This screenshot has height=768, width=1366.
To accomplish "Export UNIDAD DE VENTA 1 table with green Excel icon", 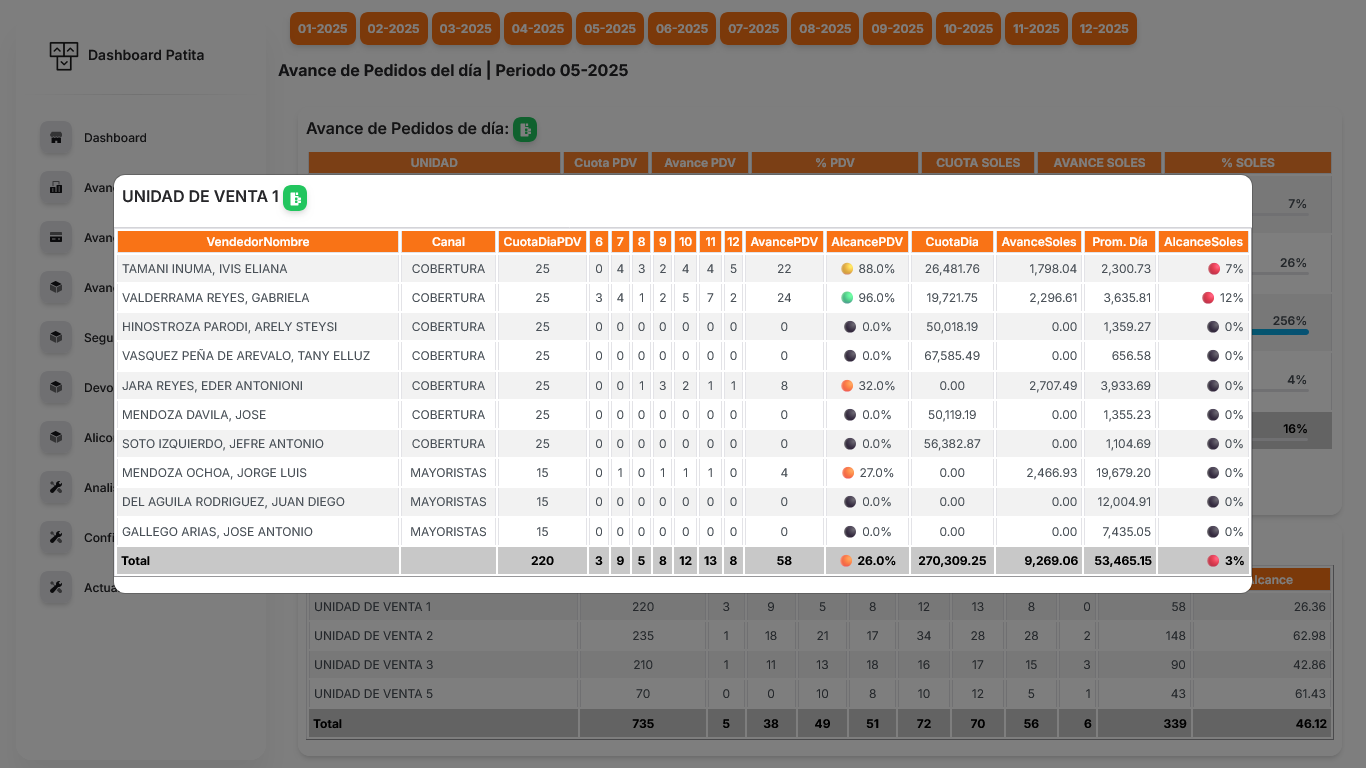I will click(297, 197).
